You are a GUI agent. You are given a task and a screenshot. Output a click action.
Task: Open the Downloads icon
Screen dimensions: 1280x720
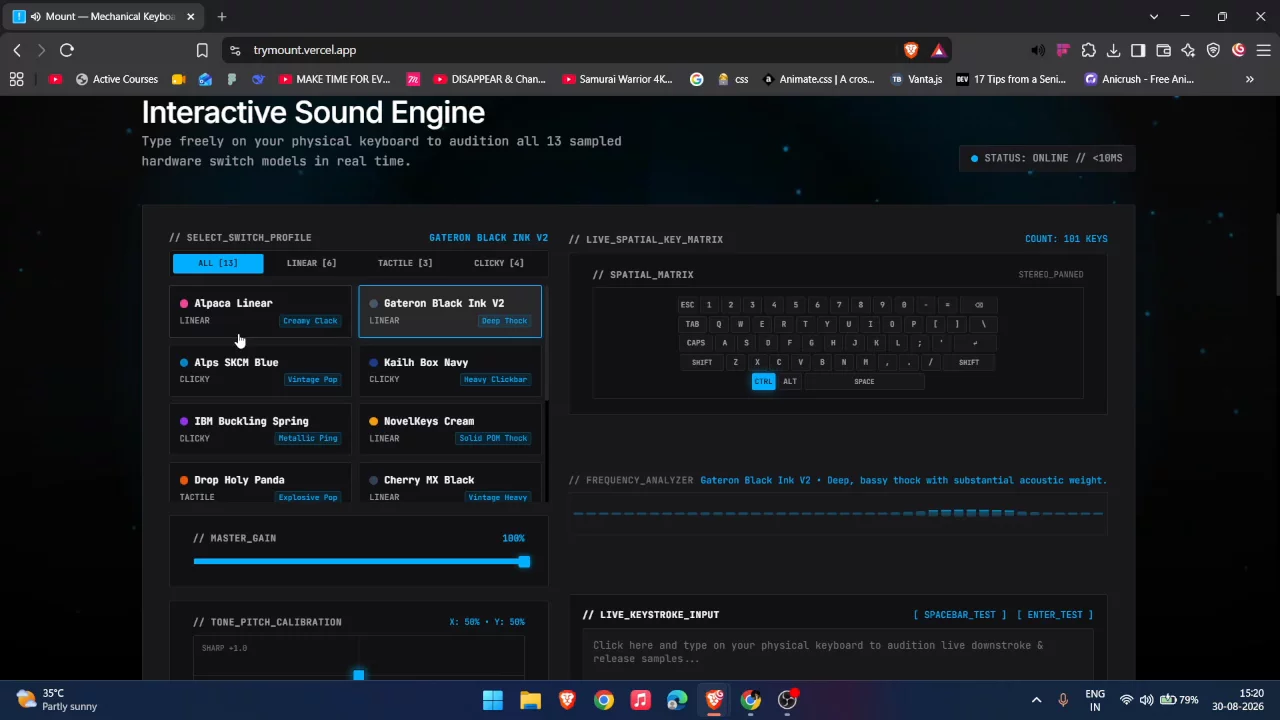(1113, 50)
